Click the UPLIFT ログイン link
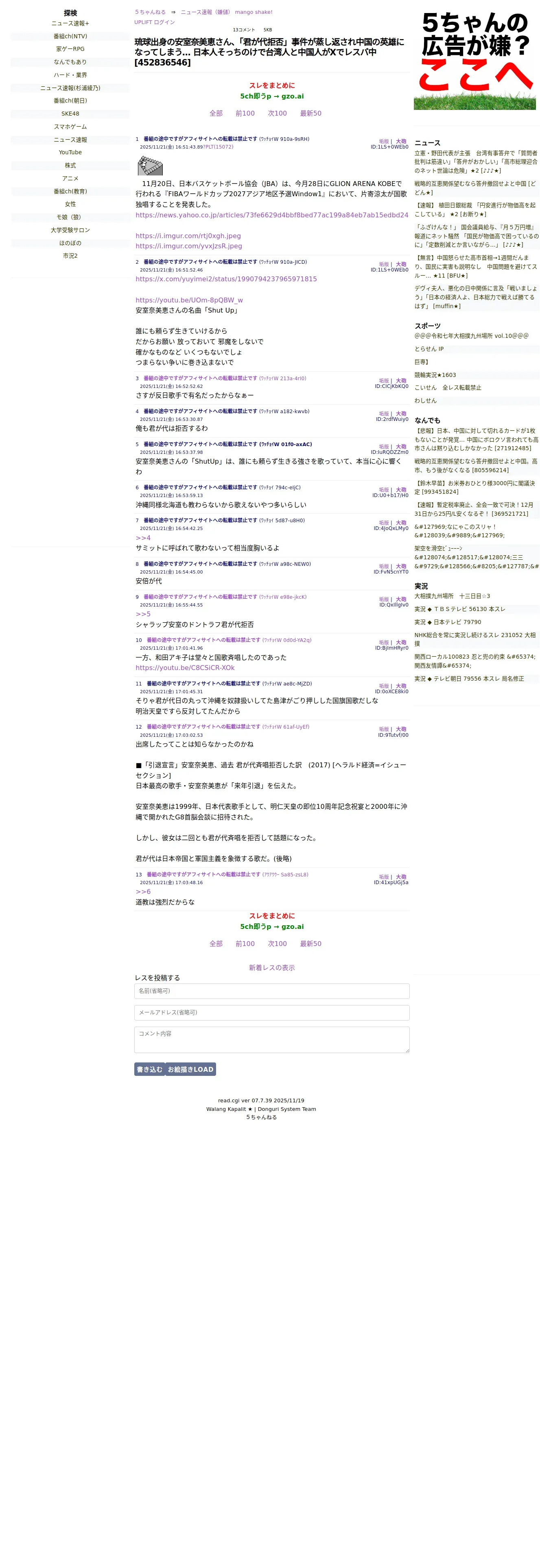 coord(155,22)
